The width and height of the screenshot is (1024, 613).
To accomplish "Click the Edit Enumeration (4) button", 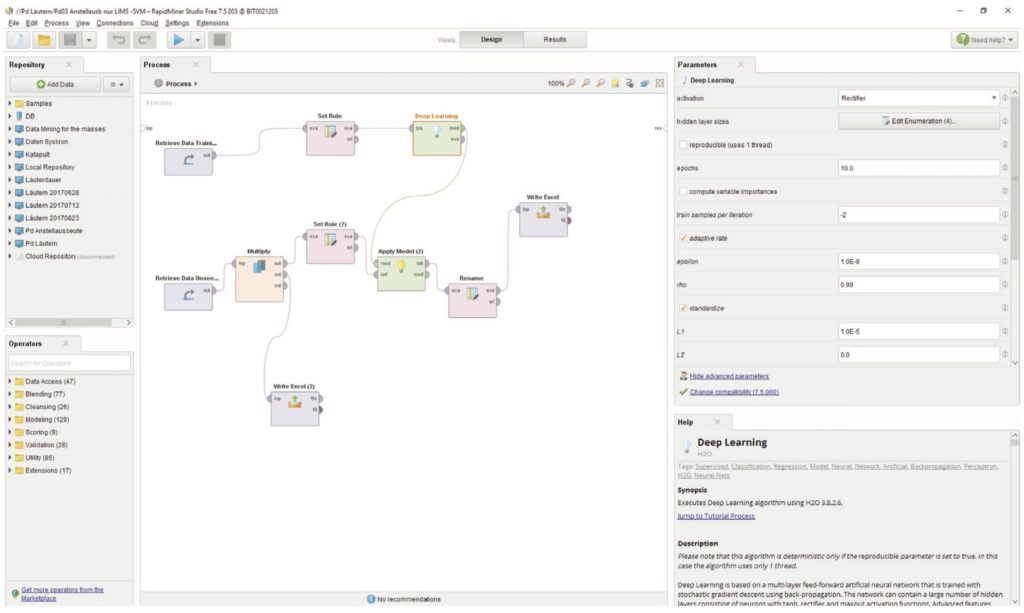I will click(x=918, y=121).
